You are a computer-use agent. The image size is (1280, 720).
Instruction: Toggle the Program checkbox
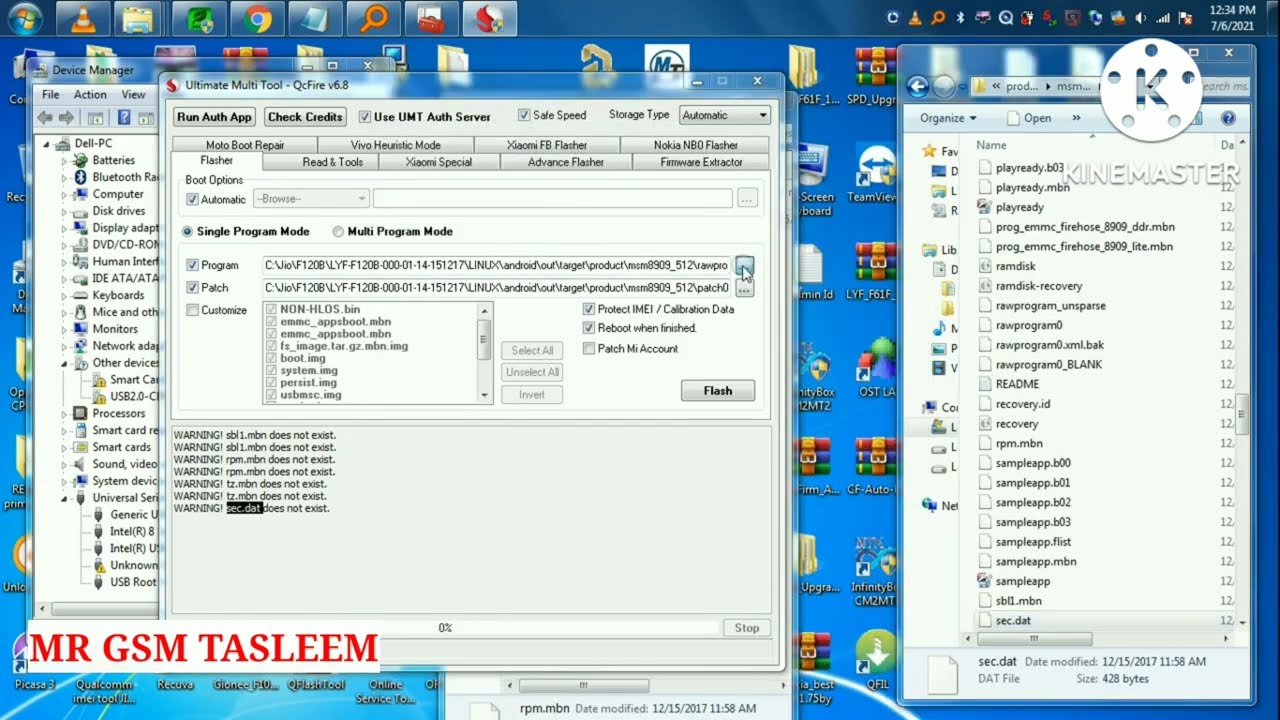[193, 265]
